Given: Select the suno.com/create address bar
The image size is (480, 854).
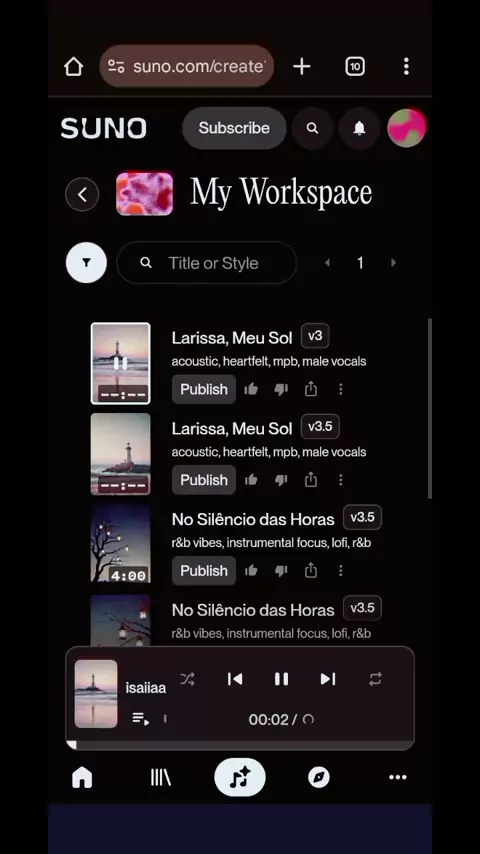Looking at the screenshot, I should [186, 66].
